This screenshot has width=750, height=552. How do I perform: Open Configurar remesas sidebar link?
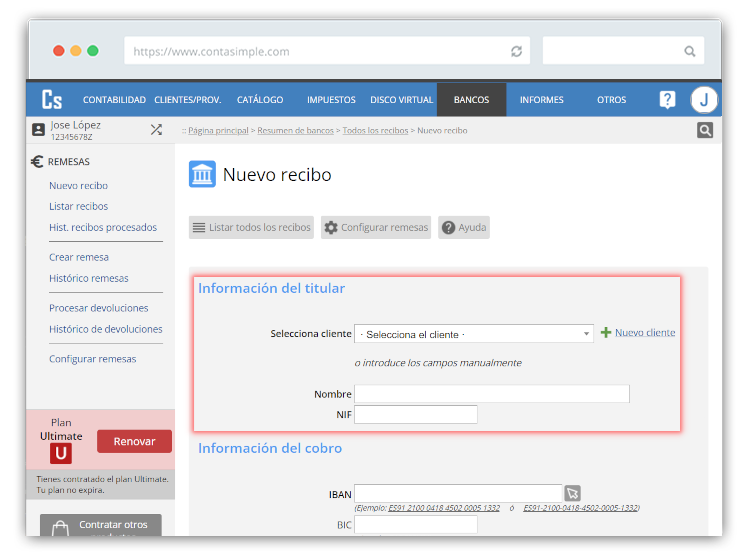[x=93, y=359]
